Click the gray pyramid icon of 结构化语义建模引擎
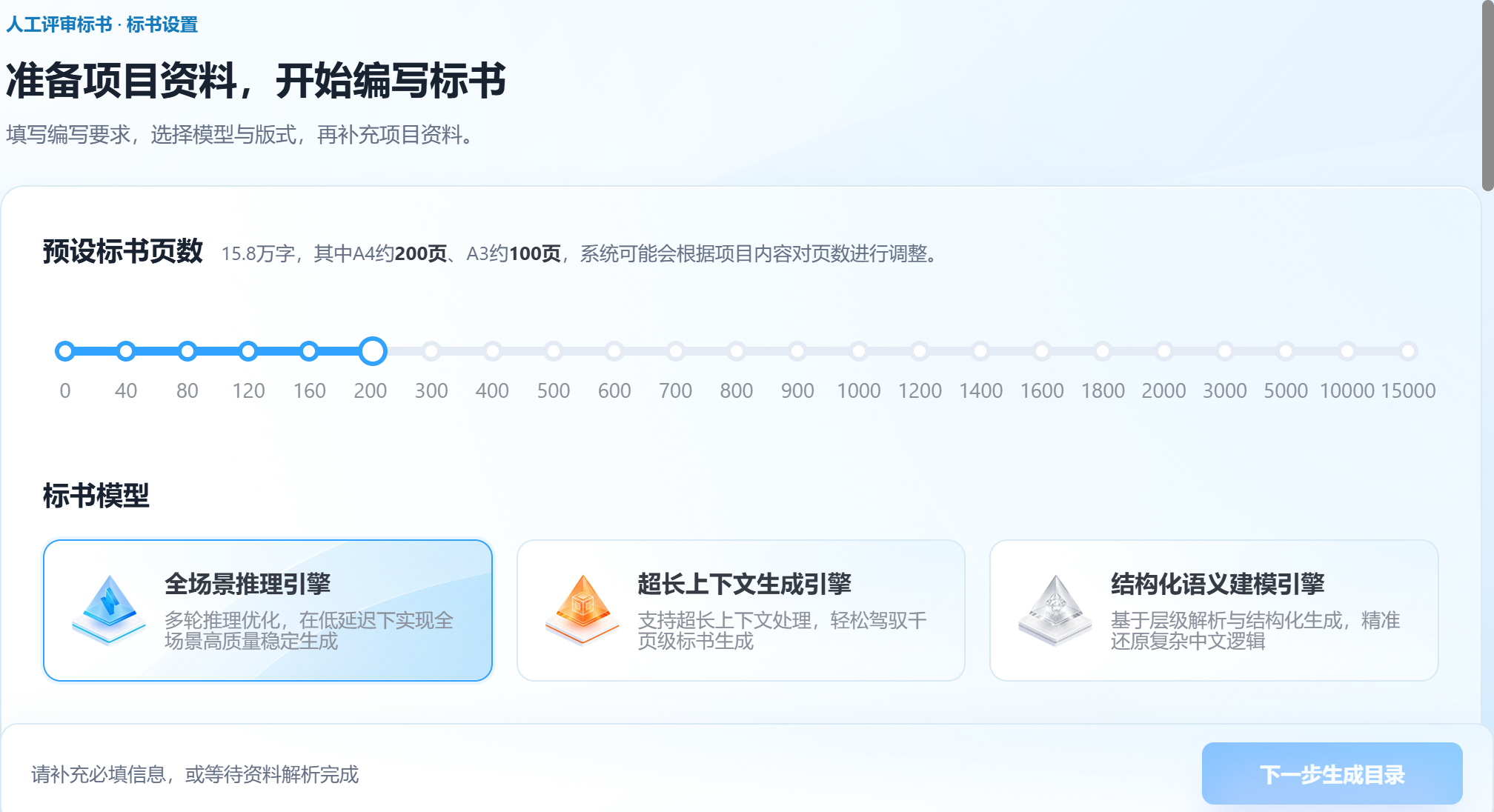The width and height of the screenshot is (1494, 812). click(1055, 610)
